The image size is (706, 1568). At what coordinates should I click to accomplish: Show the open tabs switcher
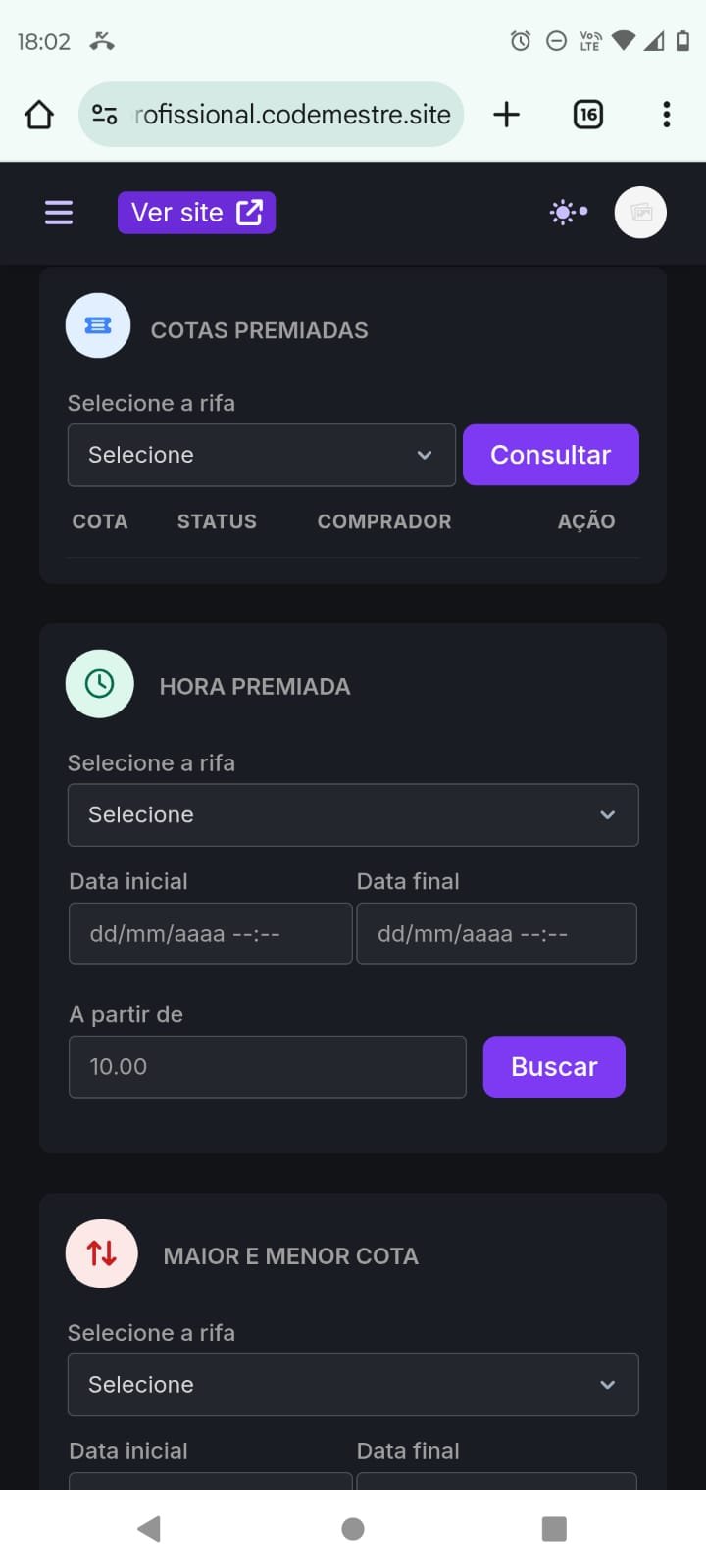click(x=587, y=115)
